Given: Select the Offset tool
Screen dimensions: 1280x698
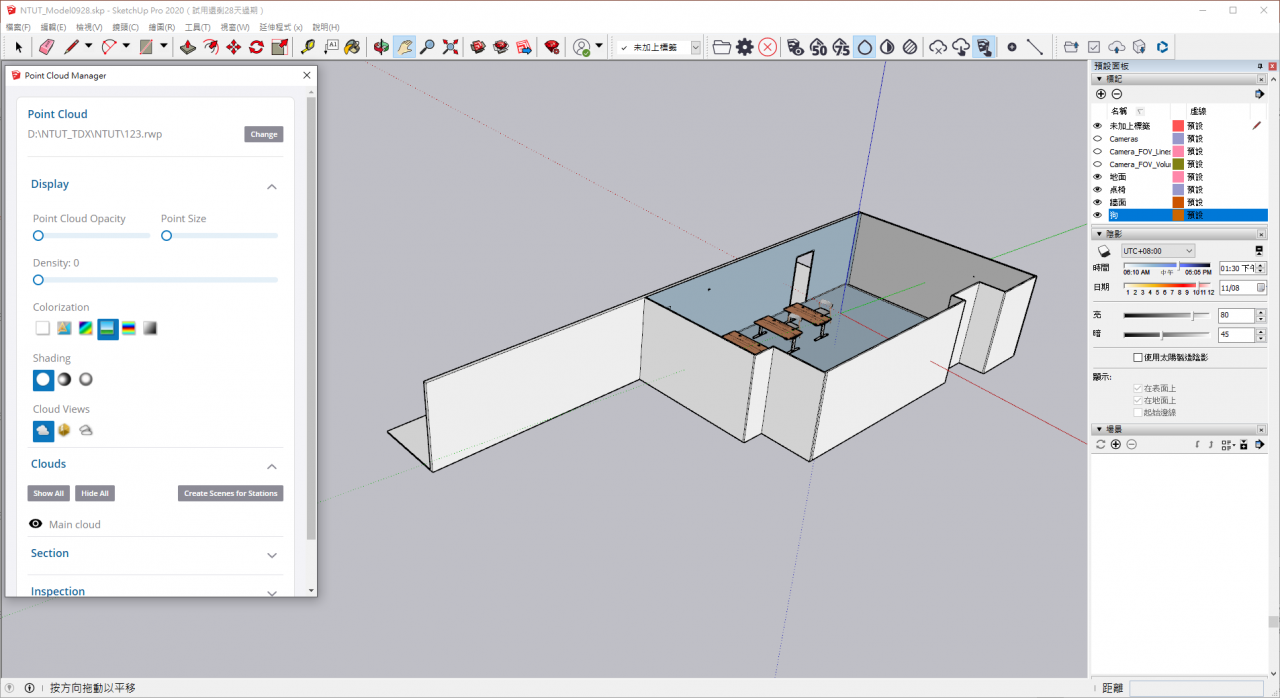Looking at the screenshot, I should tap(211, 47).
